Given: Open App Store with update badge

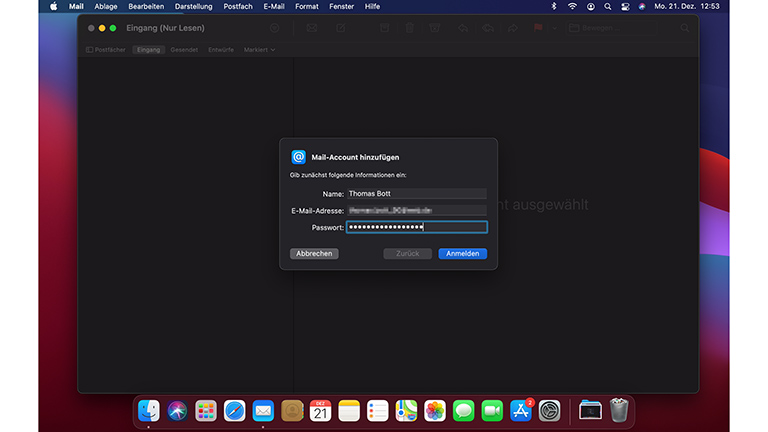Looking at the screenshot, I should coord(521,411).
